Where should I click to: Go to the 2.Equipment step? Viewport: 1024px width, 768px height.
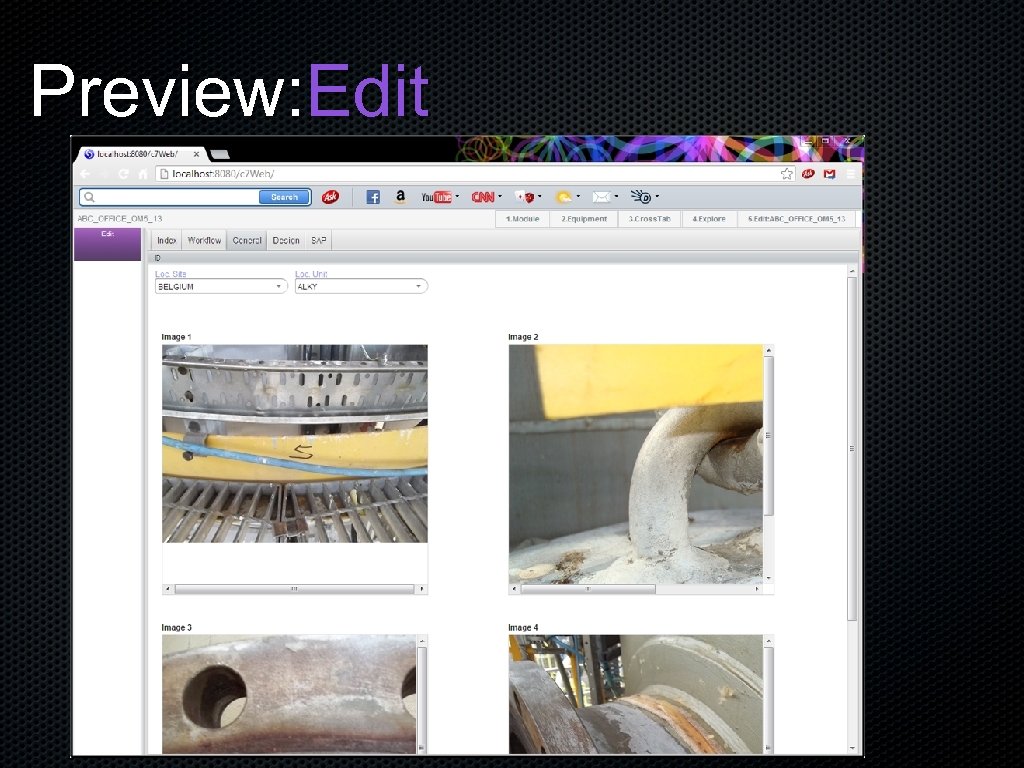tap(584, 219)
